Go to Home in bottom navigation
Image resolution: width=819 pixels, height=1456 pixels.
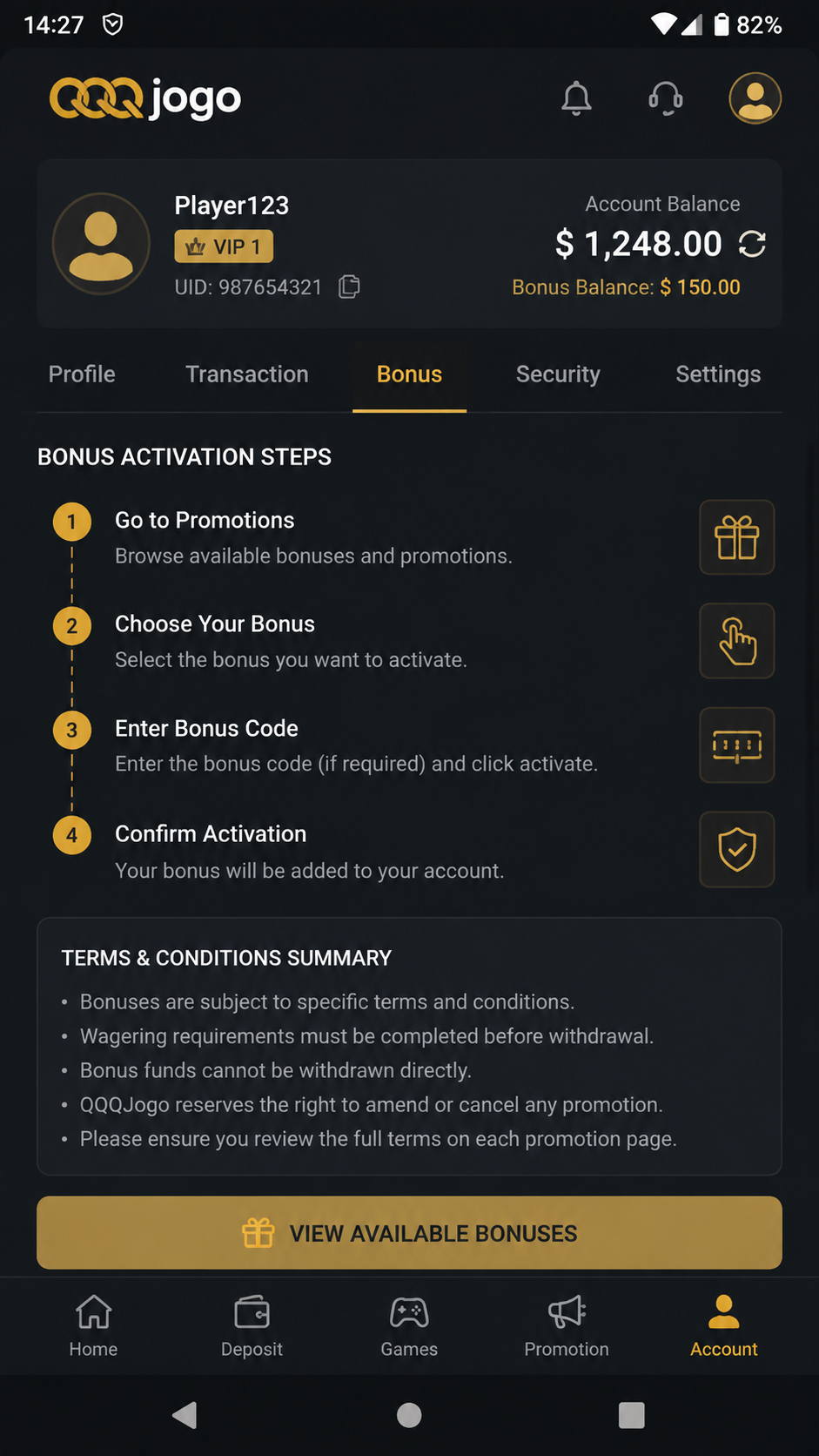93,1326
